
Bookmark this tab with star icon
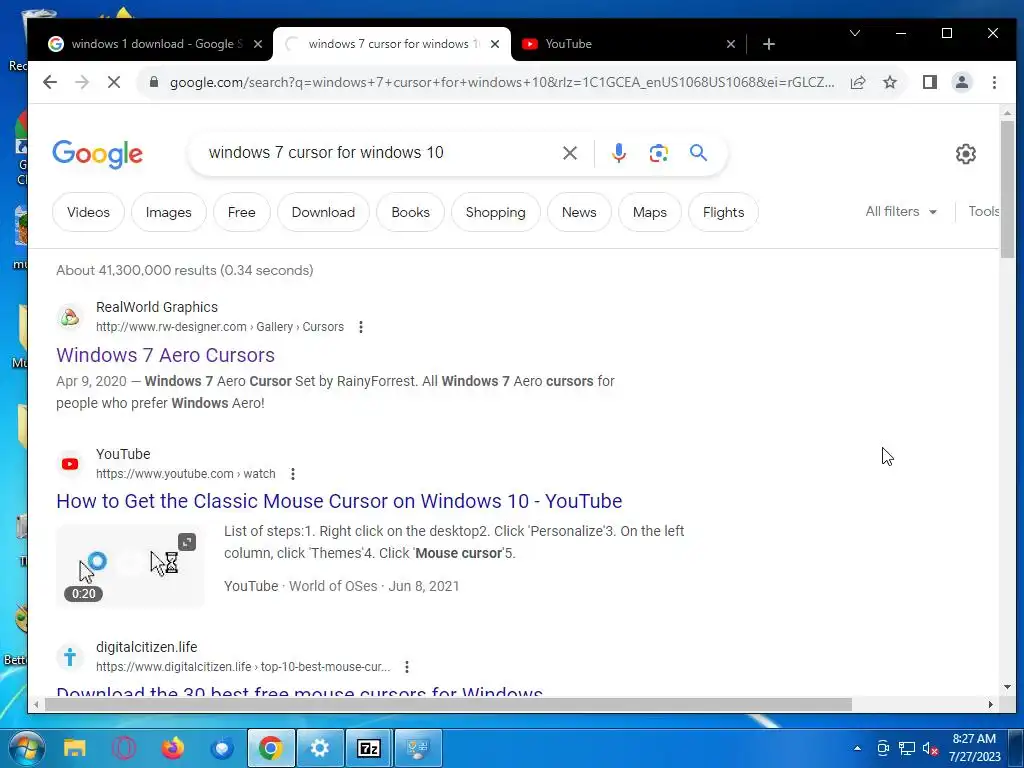pos(889,82)
